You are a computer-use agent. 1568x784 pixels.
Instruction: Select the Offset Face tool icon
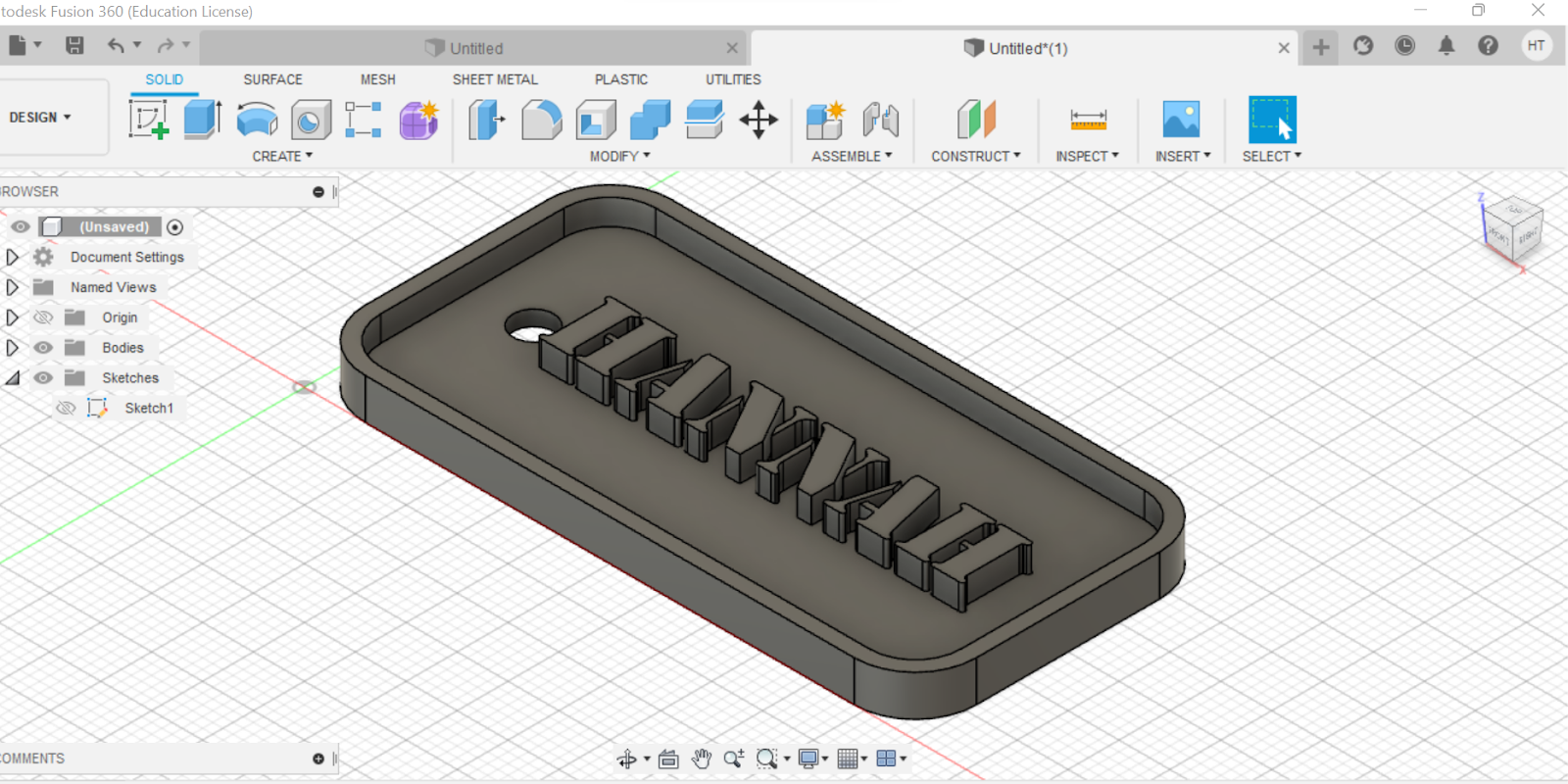(705, 121)
